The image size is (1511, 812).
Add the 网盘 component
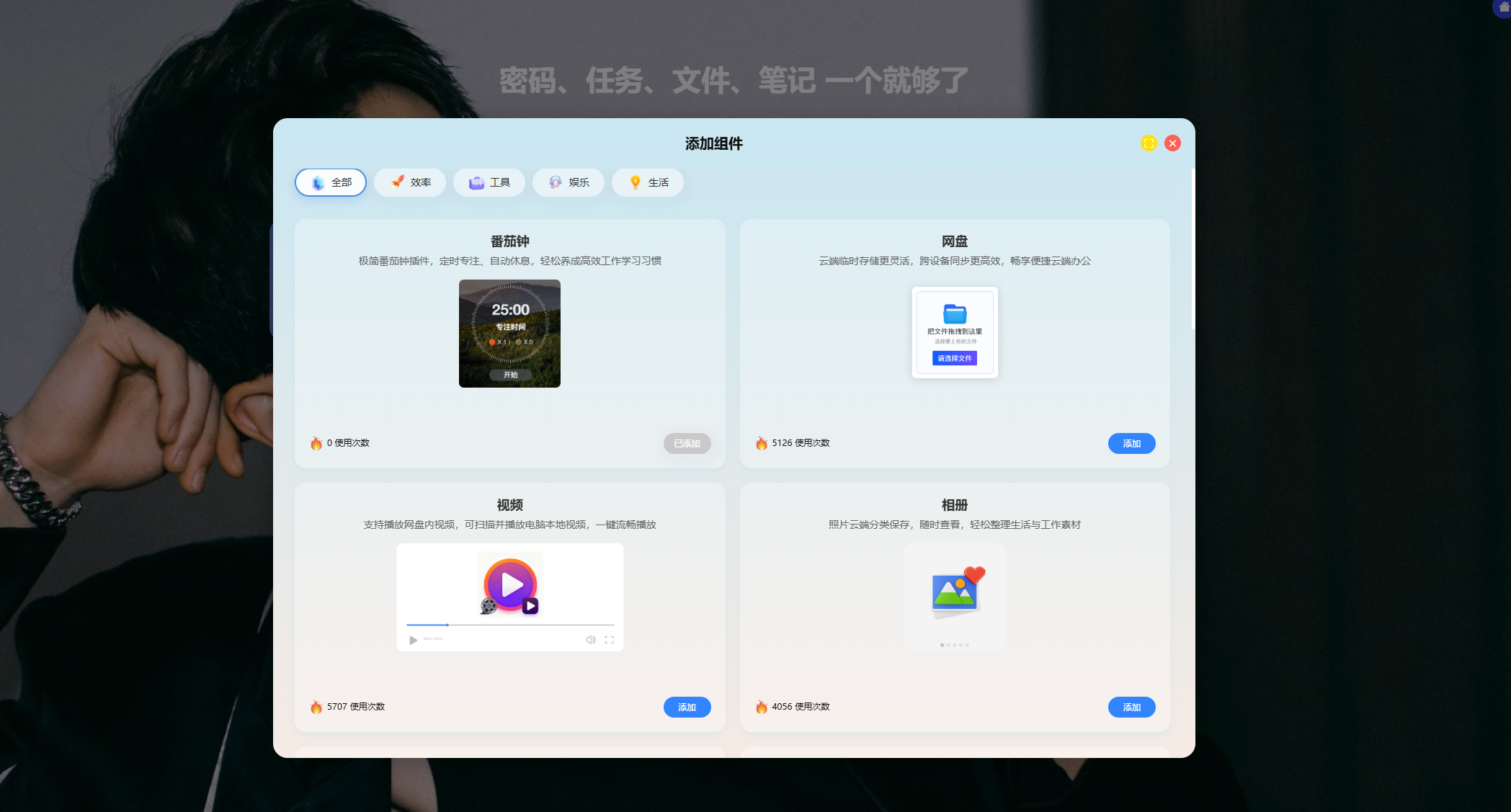coord(1131,444)
